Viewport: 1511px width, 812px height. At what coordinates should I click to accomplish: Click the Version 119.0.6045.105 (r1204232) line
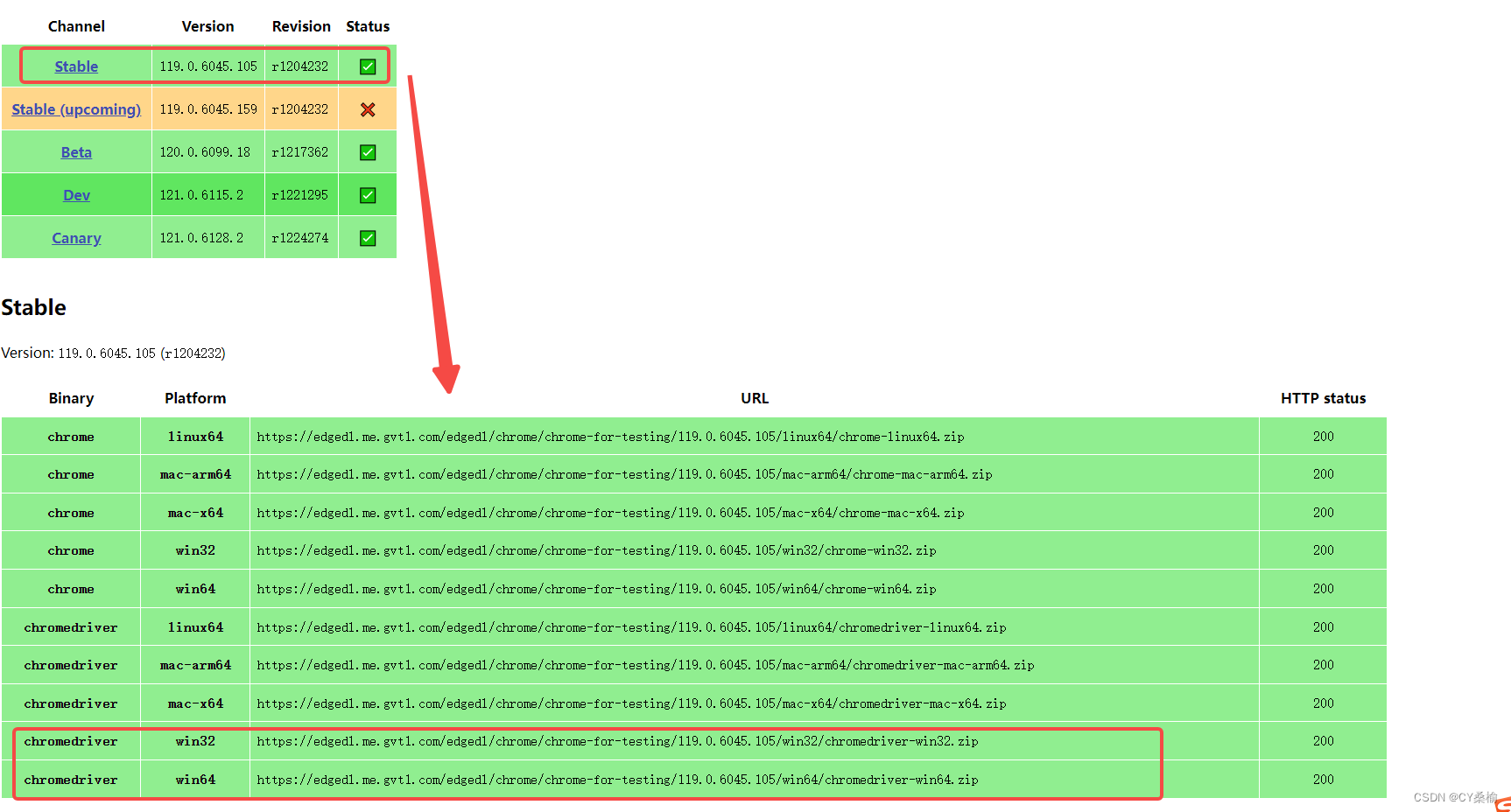pyautogui.click(x=114, y=353)
